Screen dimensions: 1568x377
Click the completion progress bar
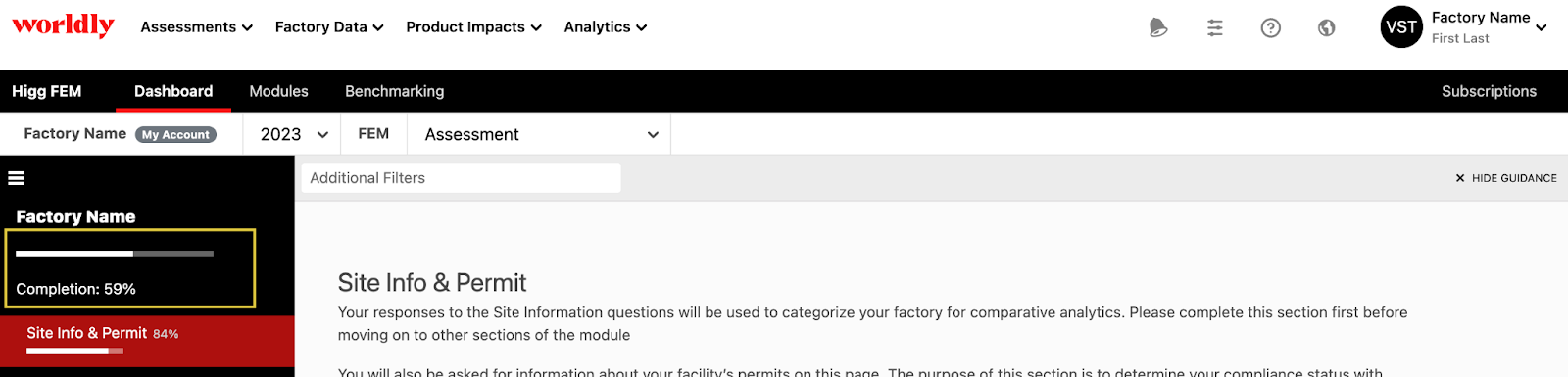click(115, 254)
